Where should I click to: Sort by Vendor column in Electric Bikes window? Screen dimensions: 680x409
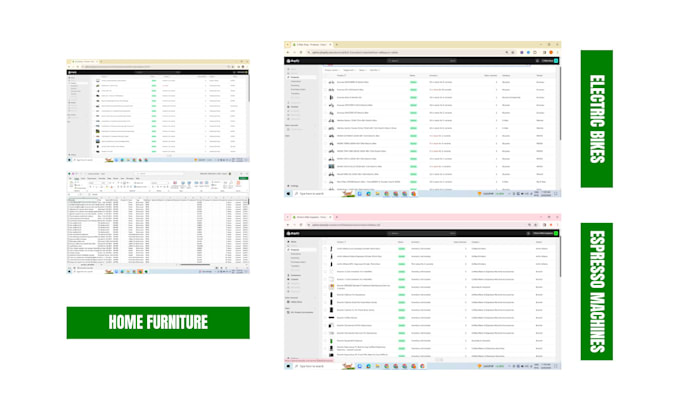539,75
